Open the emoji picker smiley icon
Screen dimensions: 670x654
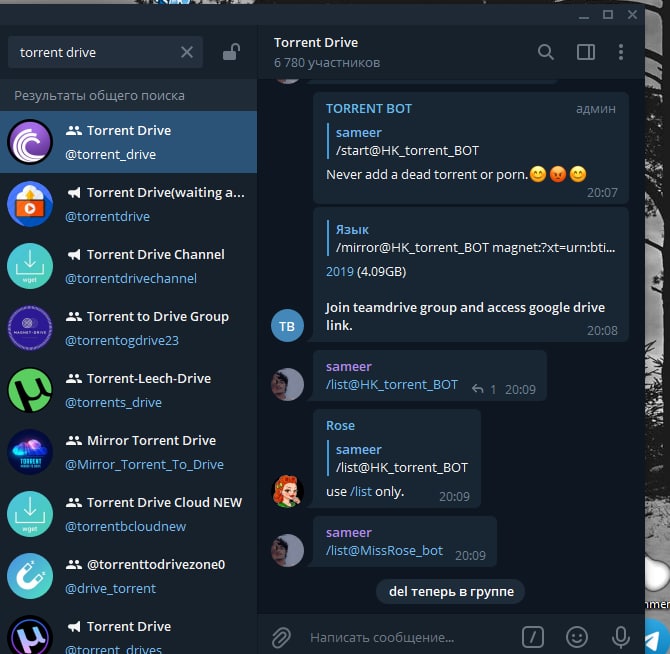tap(577, 637)
